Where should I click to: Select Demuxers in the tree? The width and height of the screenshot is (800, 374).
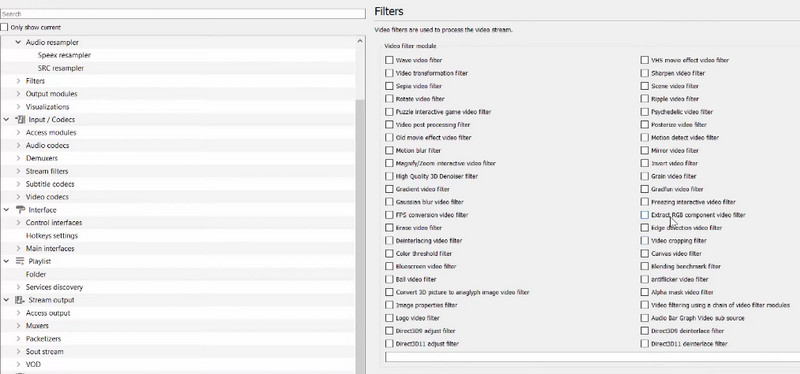click(42, 158)
